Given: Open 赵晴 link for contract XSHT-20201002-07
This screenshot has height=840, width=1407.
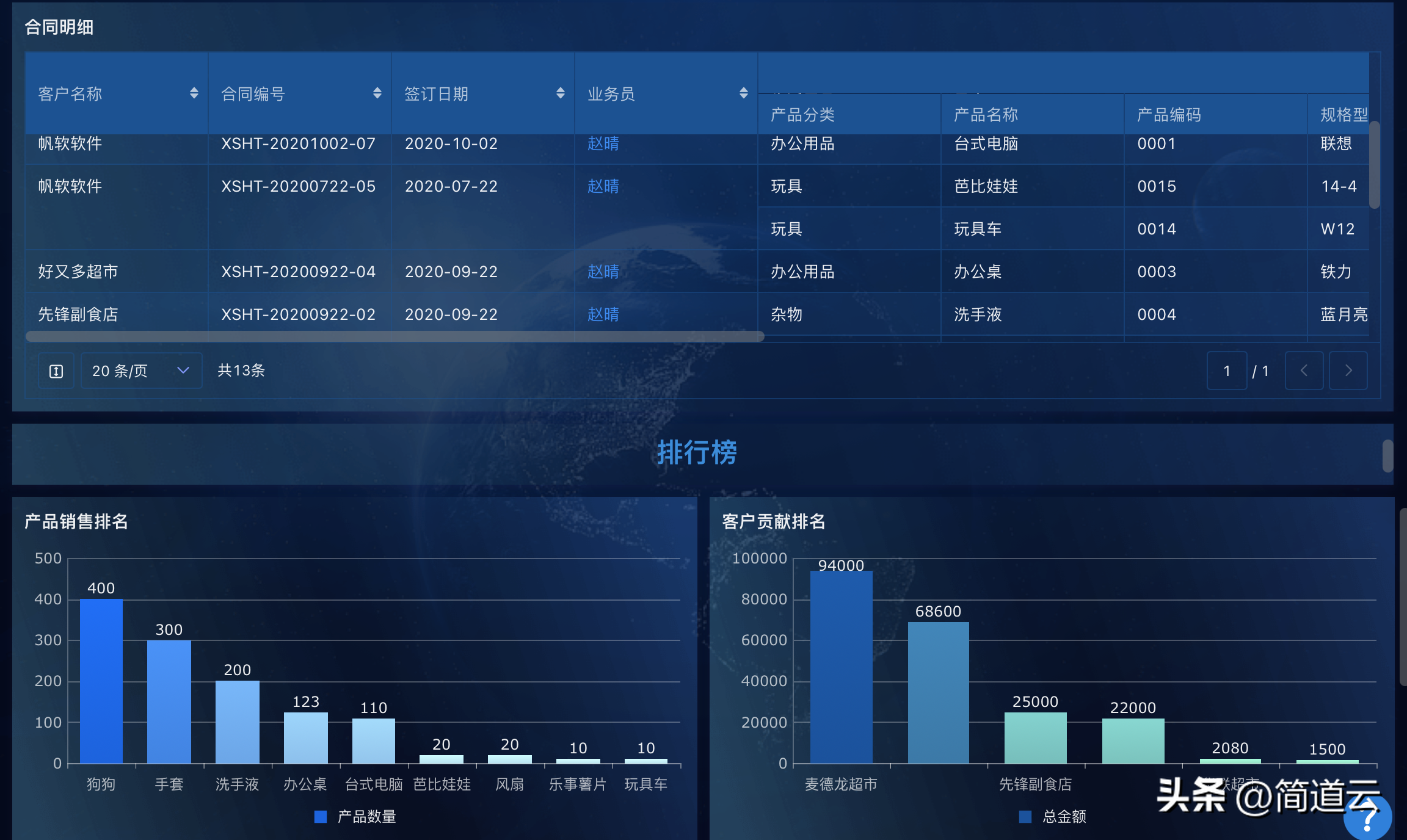Looking at the screenshot, I should pos(603,143).
